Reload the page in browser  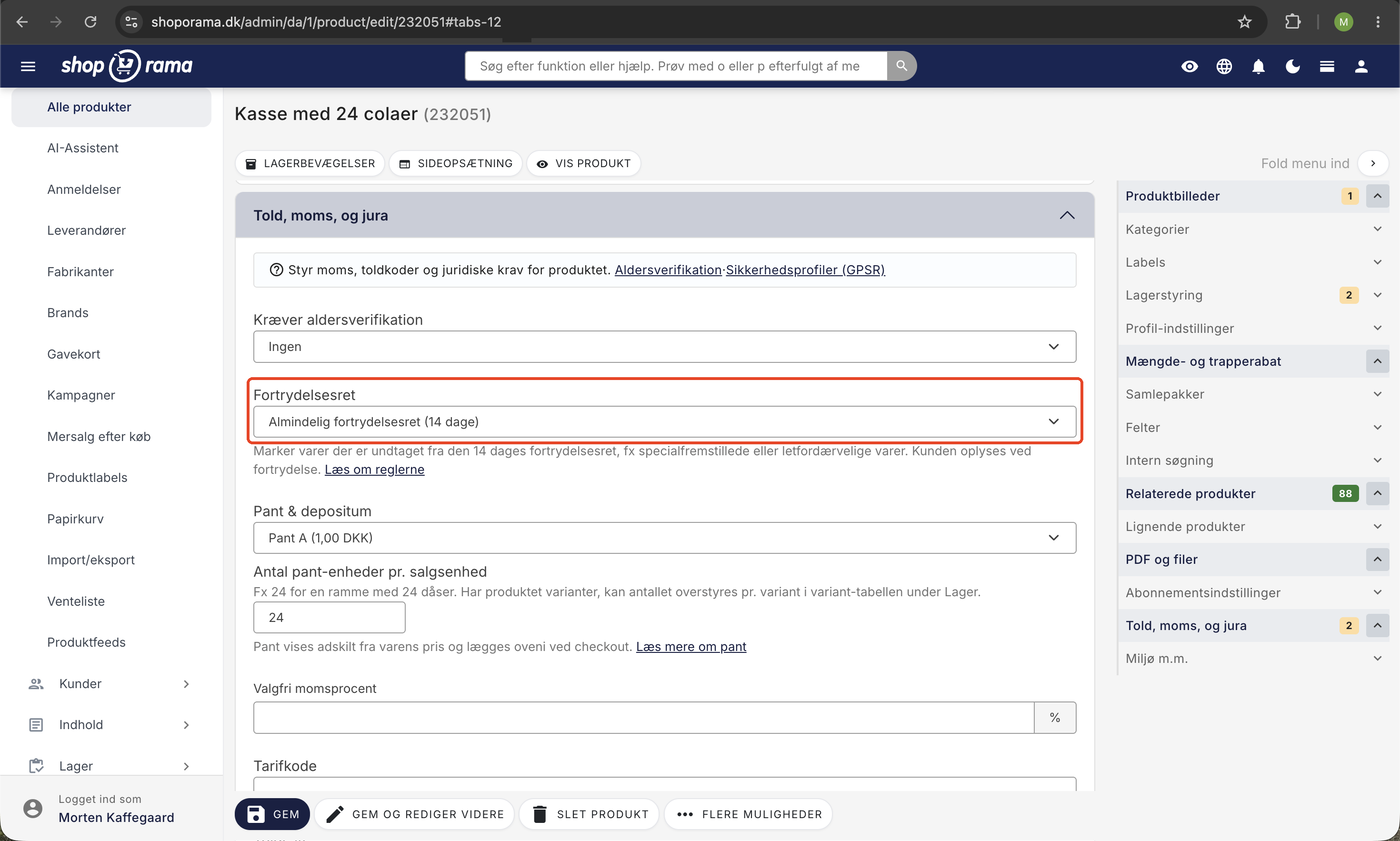90,21
